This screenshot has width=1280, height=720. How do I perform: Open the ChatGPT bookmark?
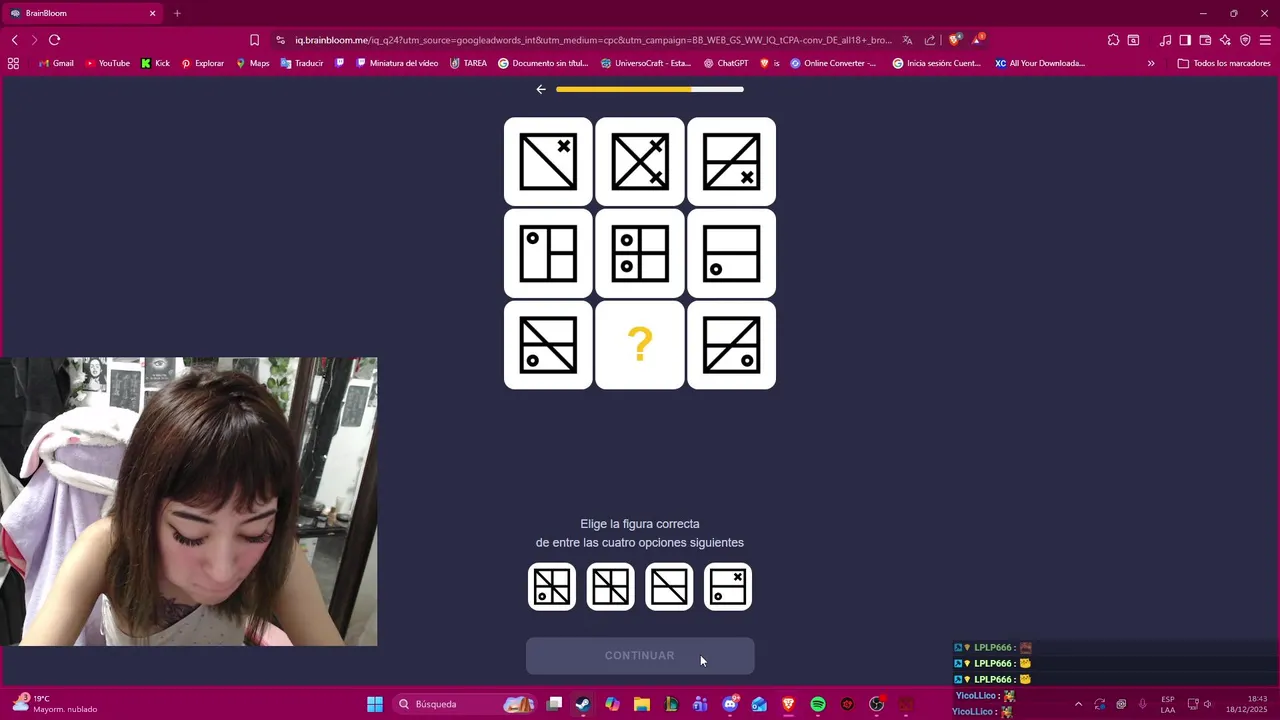coord(725,63)
